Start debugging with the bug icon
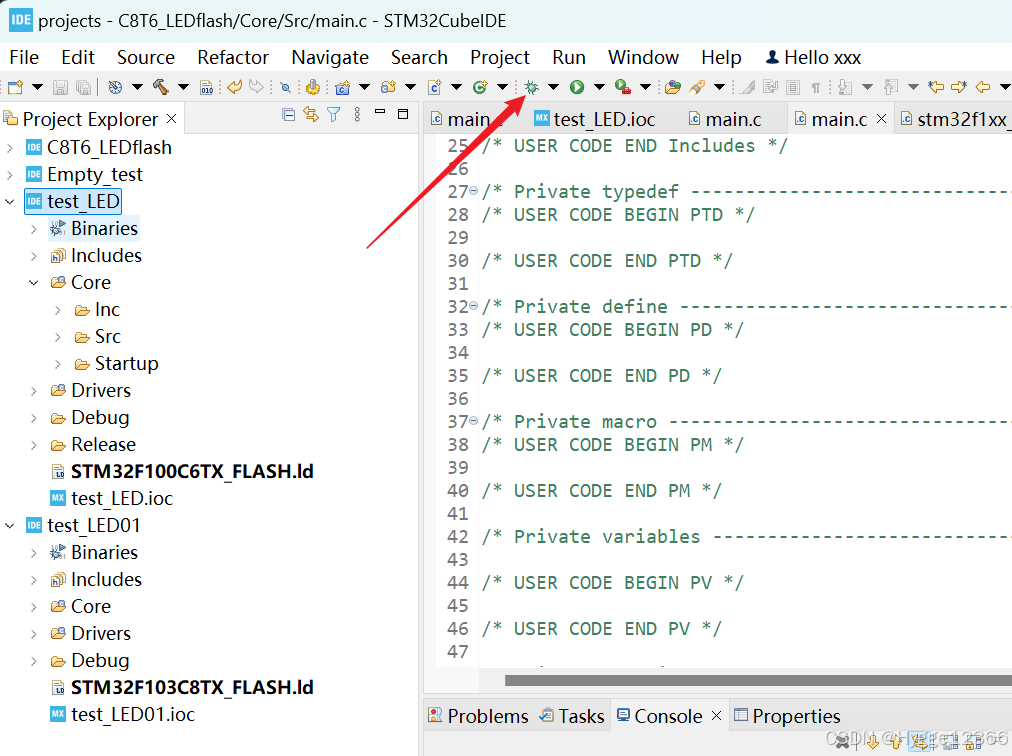This screenshot has height=756, width=1012. 531,87
